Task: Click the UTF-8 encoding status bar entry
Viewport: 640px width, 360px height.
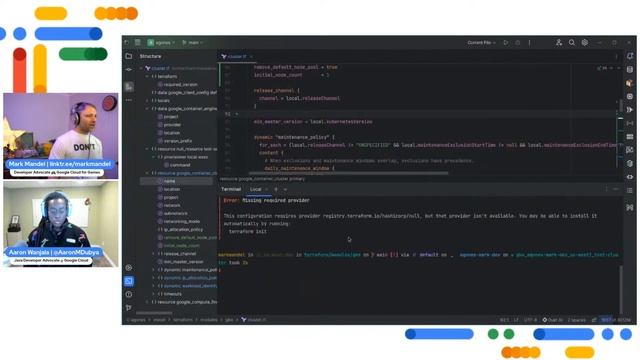Action: point(530,320)
